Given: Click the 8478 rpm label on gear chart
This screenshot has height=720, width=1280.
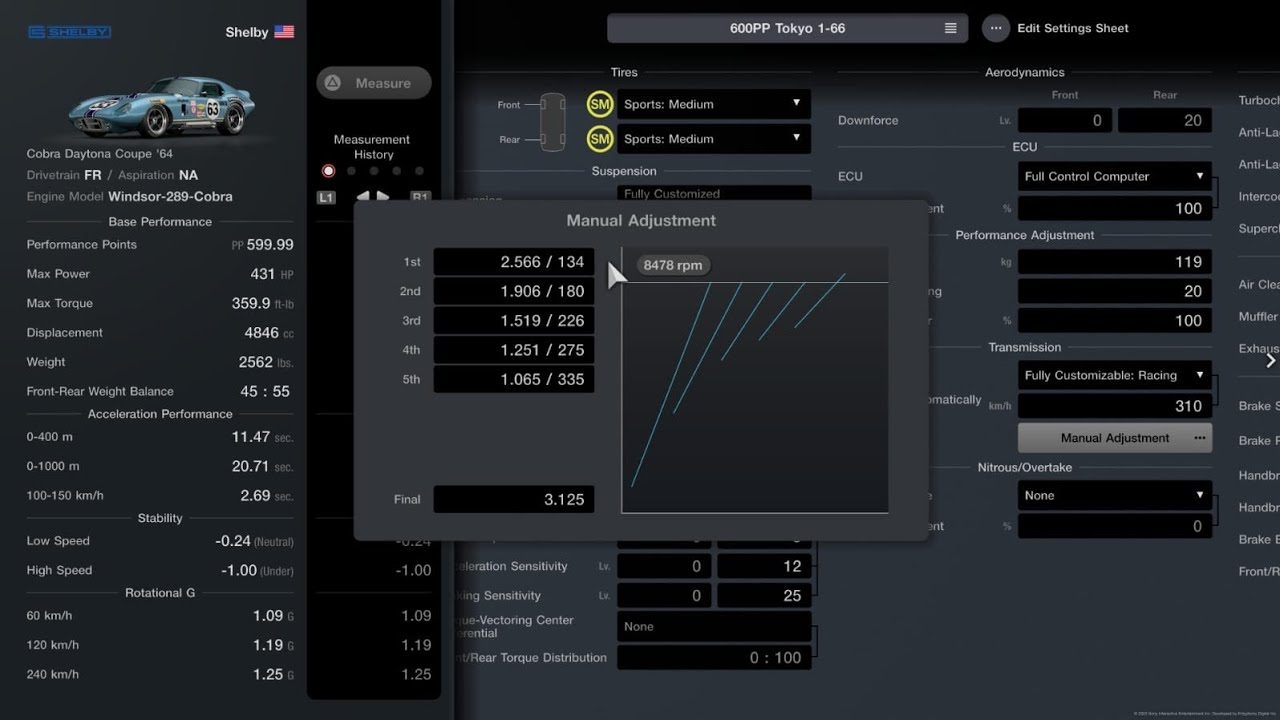Looking at the screenshot, I should pos(672,265).
